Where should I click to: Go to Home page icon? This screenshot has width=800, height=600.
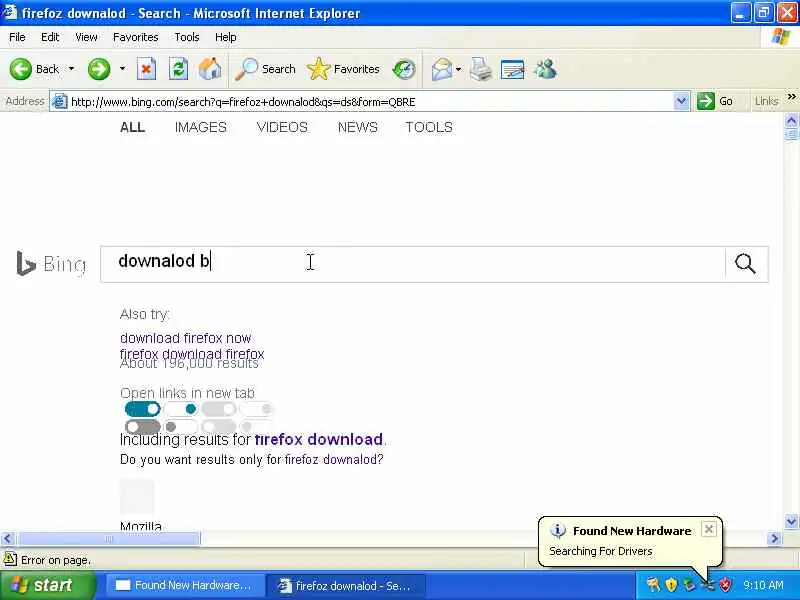click(210, 69)
